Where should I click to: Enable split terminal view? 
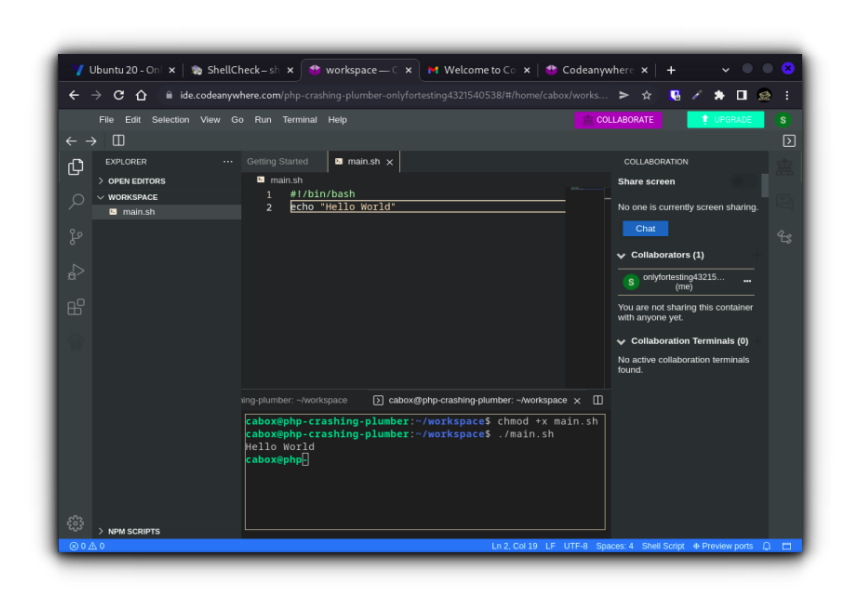pos(598,399)
